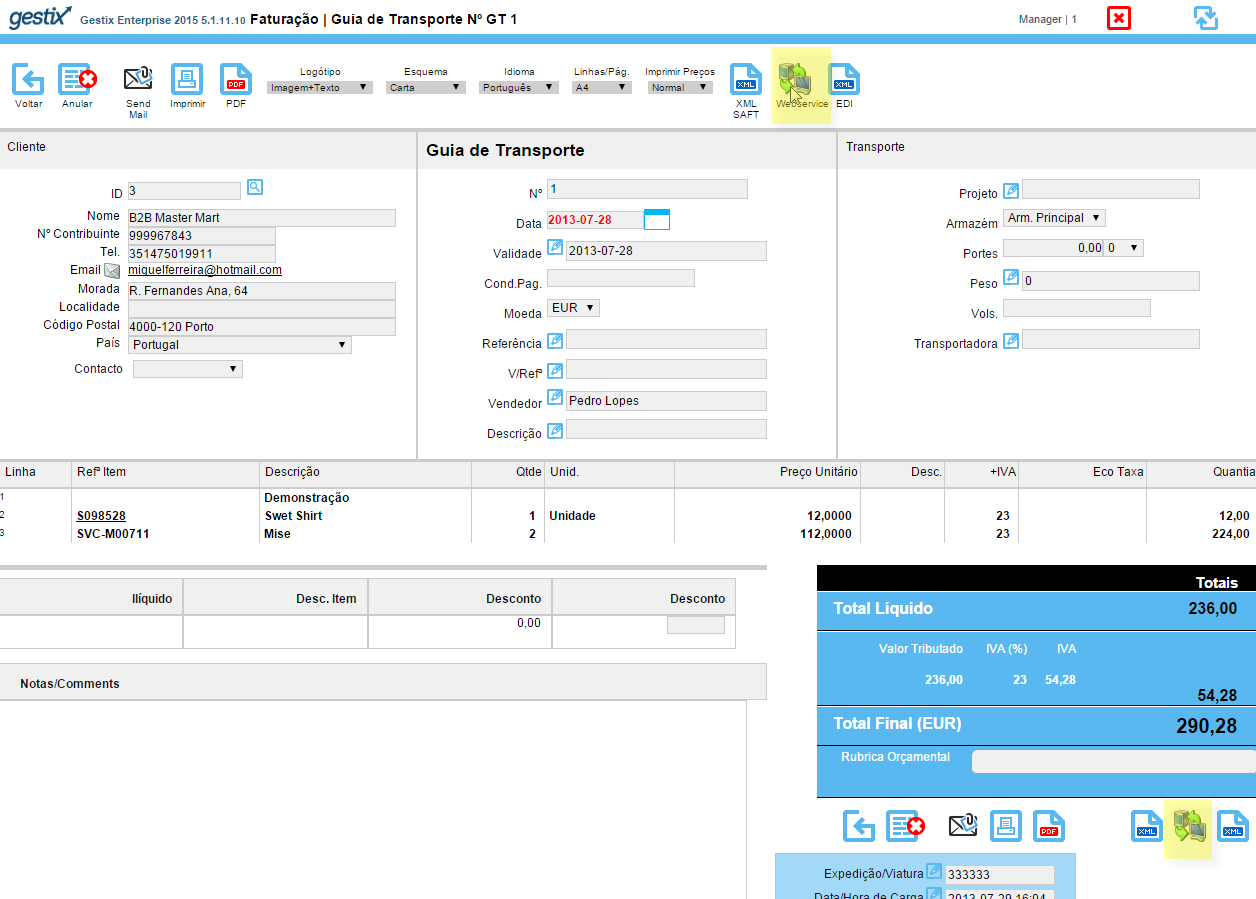Open Send Mail envelope icon in toolbar
The height and width of the screenshot is (899, 1256).
pos(138,79)
